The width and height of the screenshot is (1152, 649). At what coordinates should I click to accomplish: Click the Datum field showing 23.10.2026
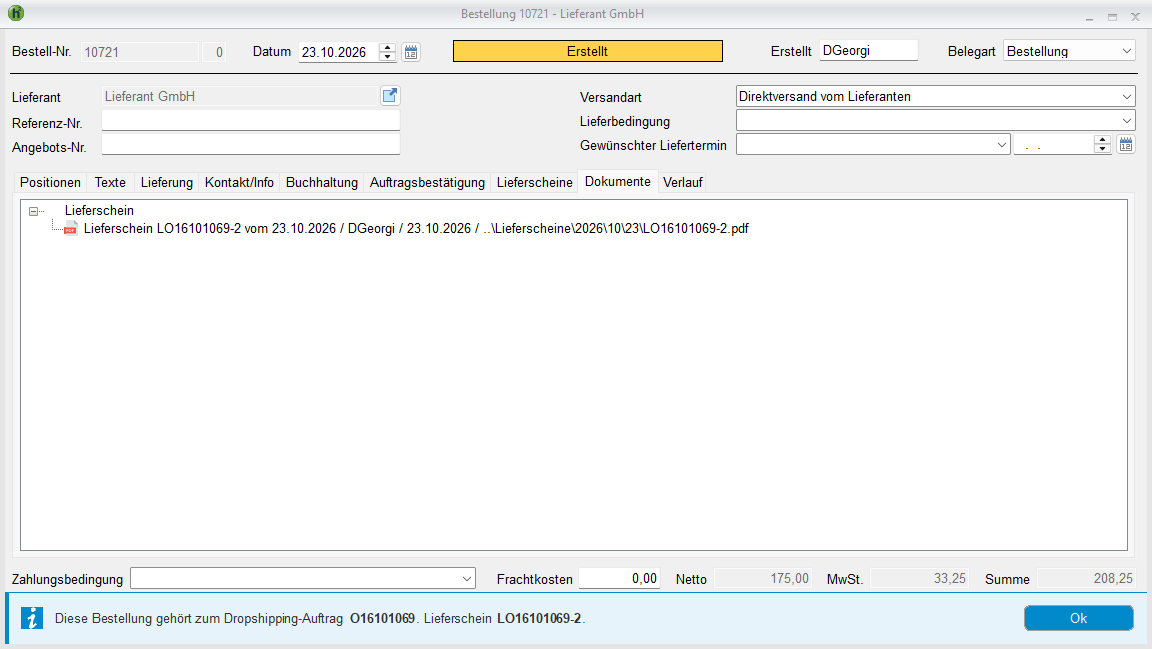[x=339, y=52]
